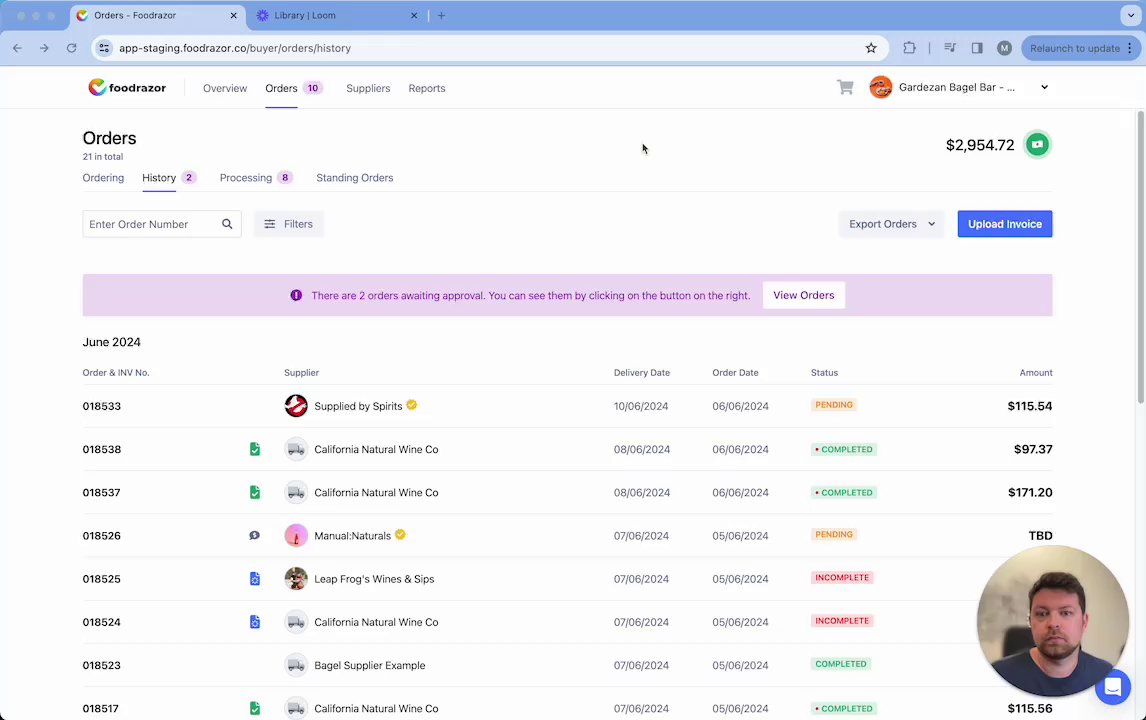Open a new browser tab
Image resolution: width=1146 pixels, height=720 pixels.
(441, 15)
